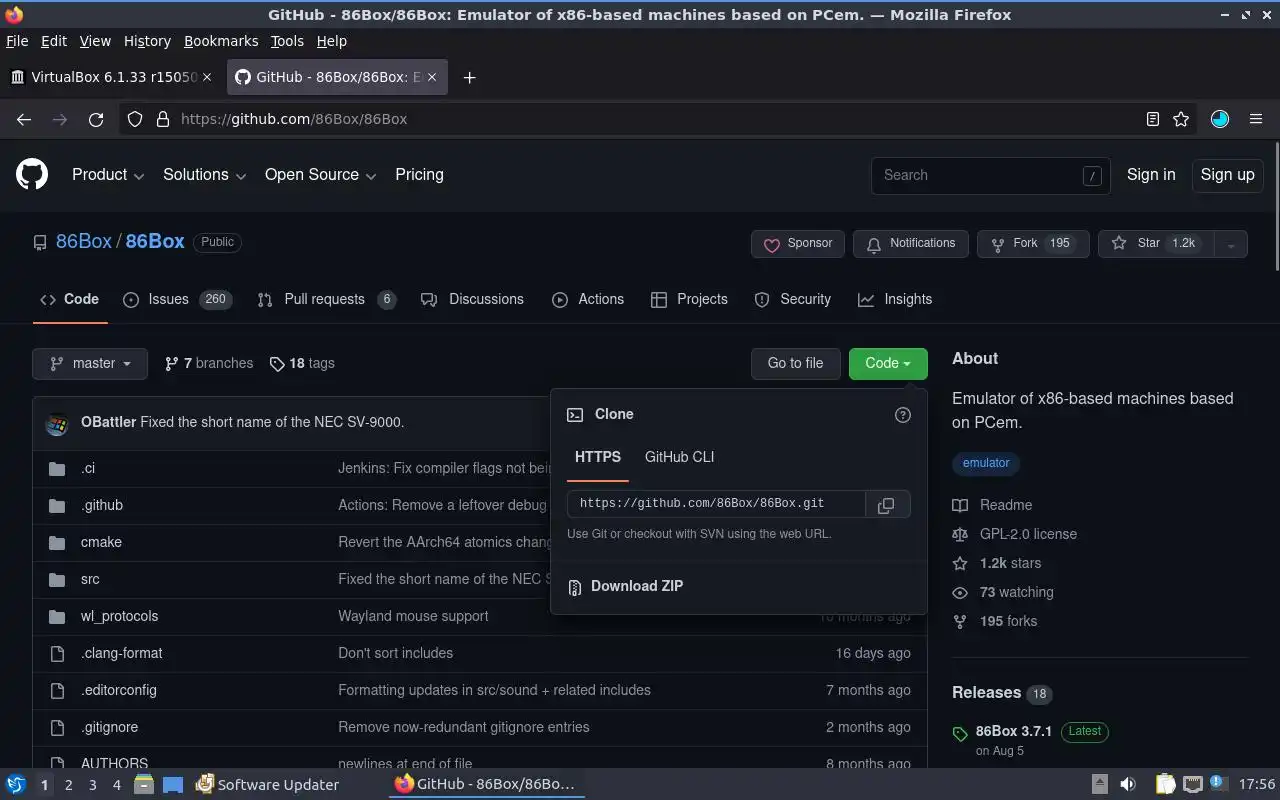This screenshot has height=800, width=1280.
Task: Collapse the green Code dropdown button
Action: pos(888,363)
